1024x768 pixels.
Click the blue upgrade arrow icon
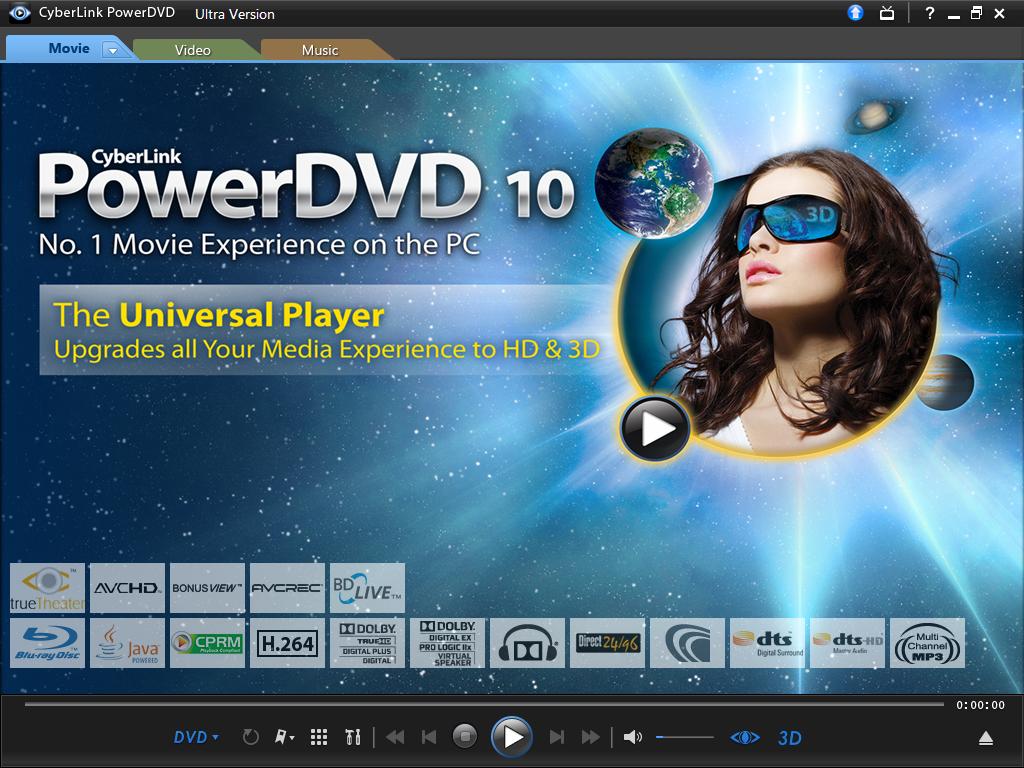(x=855, y=12)
